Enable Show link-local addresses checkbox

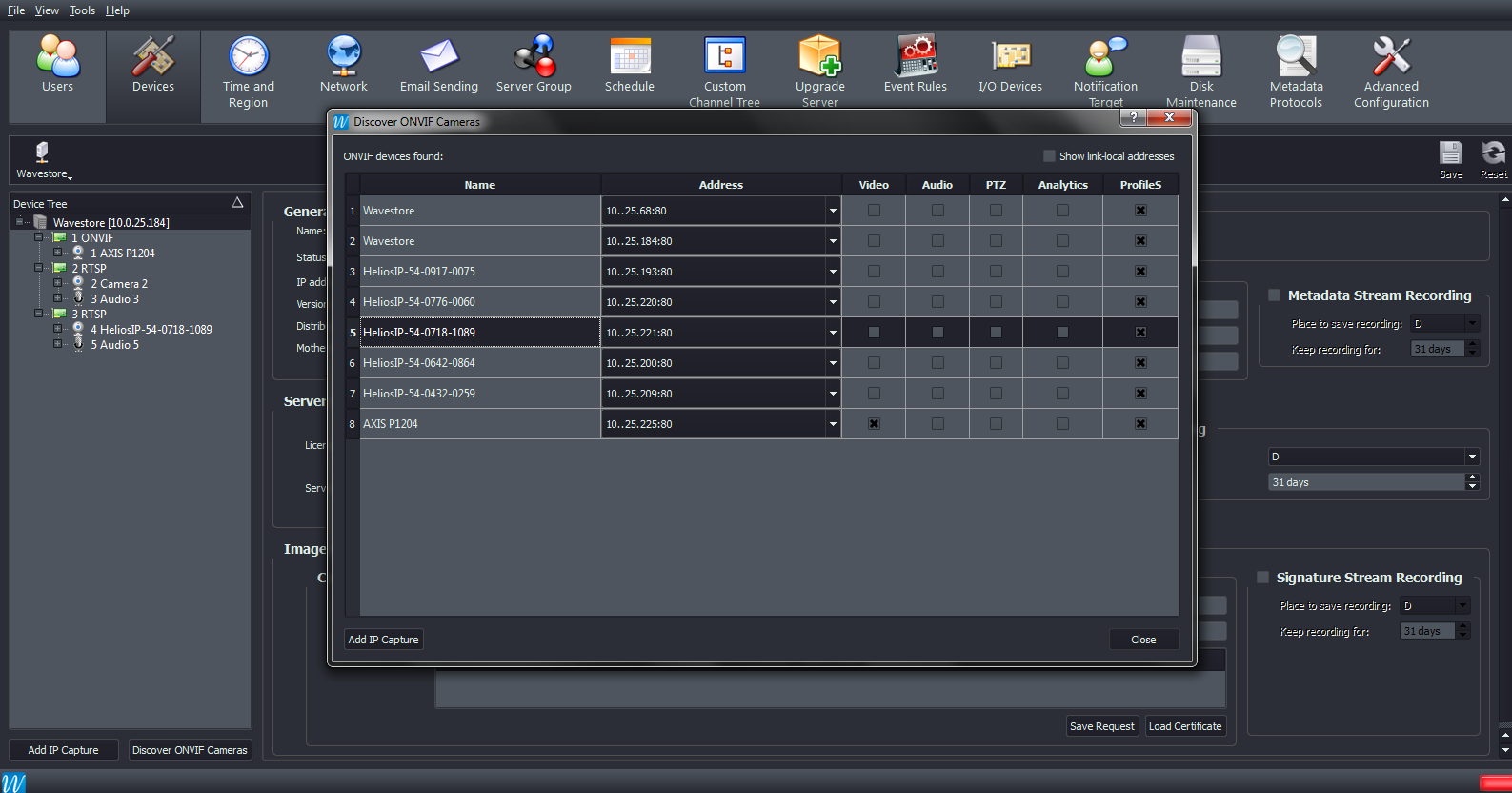pyautogui.click(x=1049, y=156)
